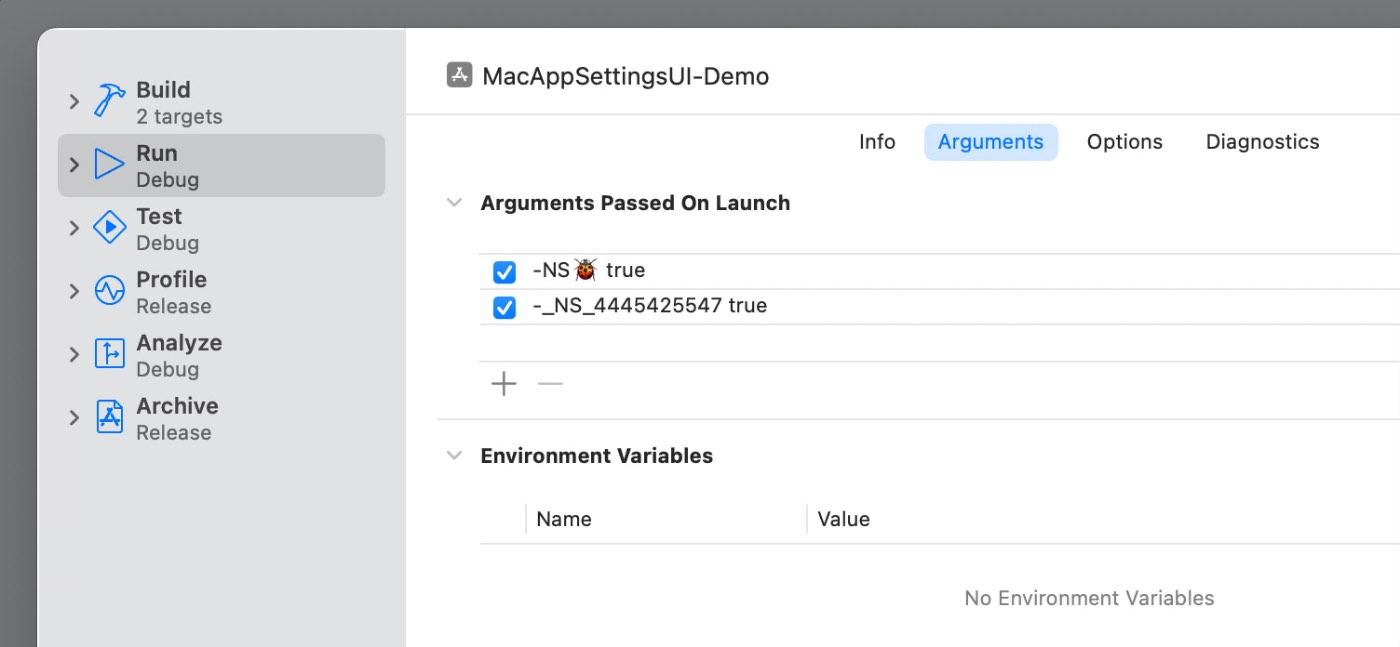The width and height of the screenshot is (1400, 647).
Task: Remove argument using the minus button
Action: pyautogui.click(x=550, y=384)
